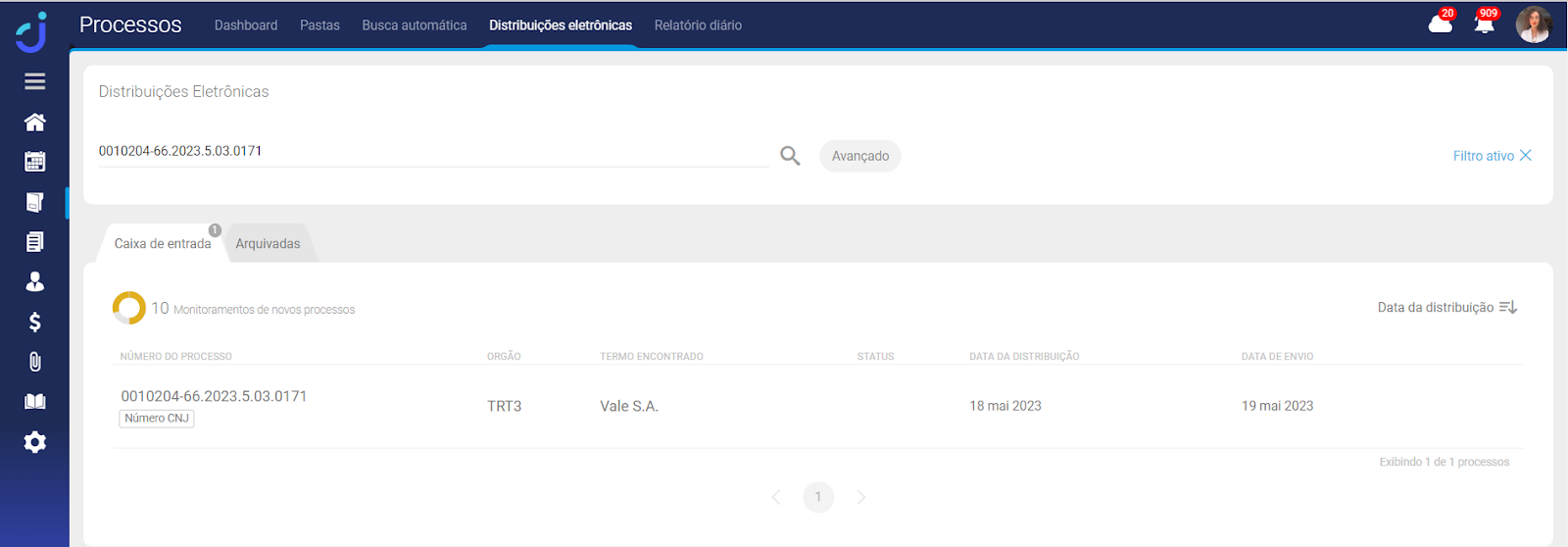Open the bell notifications icon
The height and width of the screenshot is (547, 1568).
point(1484,25)
